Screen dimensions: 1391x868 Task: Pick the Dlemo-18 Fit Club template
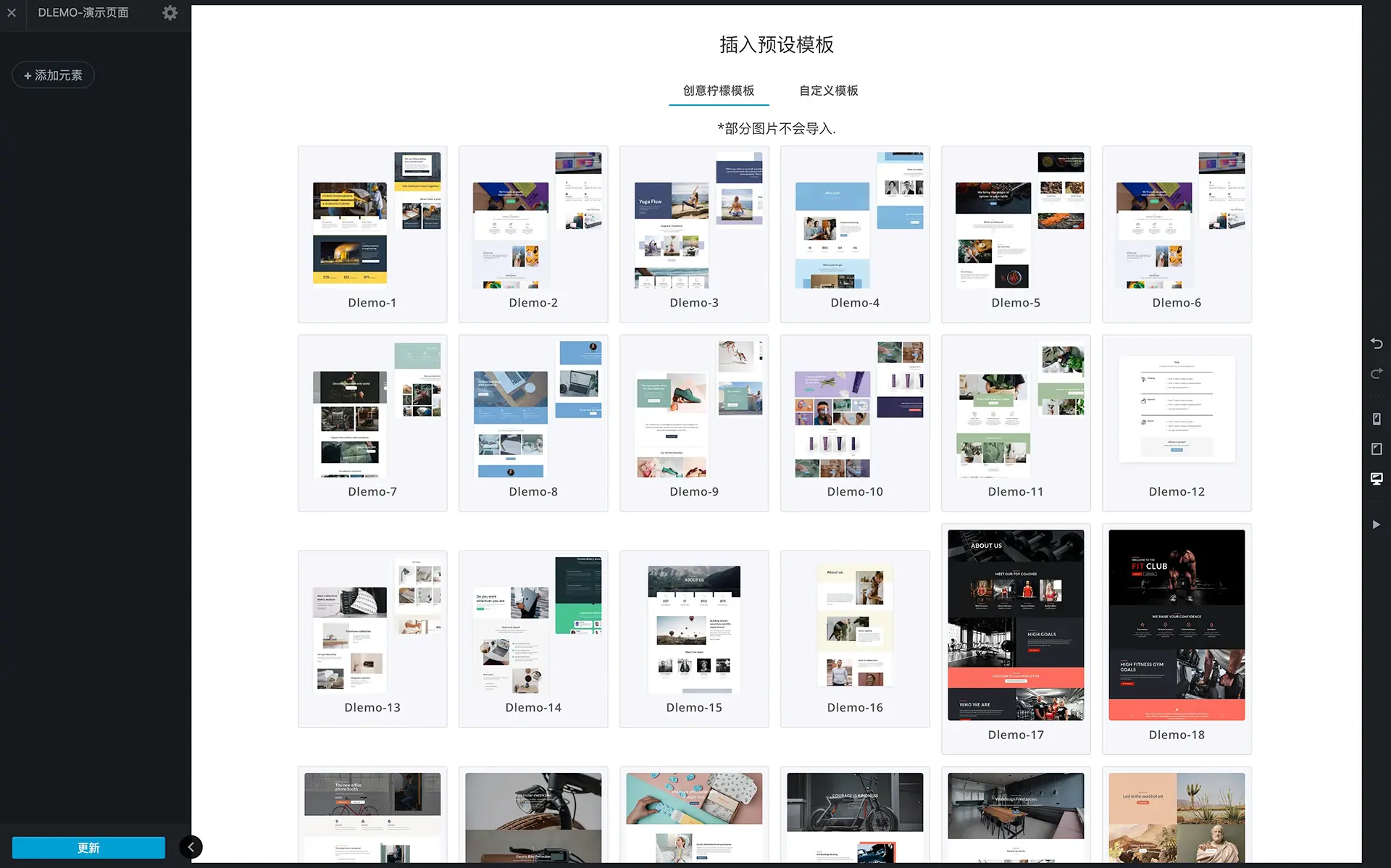tap(1176, 625)
